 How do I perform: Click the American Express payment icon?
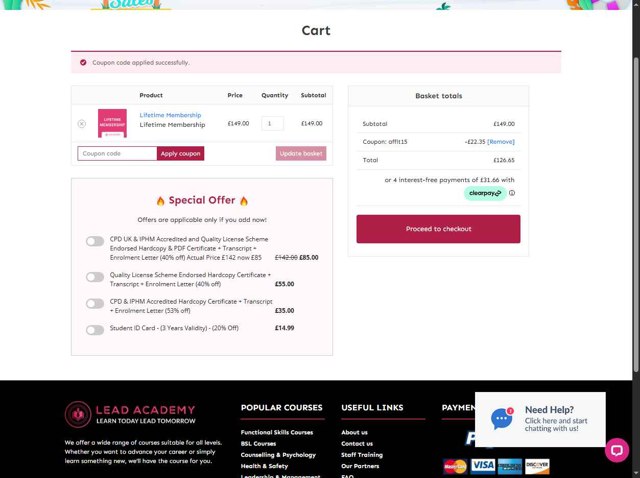point(510,466)
